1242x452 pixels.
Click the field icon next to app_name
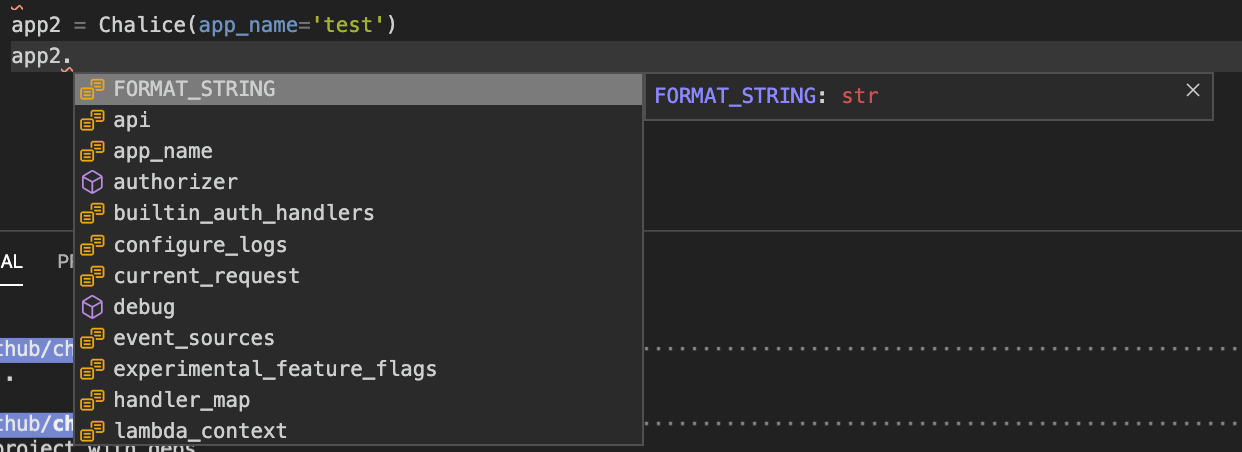click(92, 151)
